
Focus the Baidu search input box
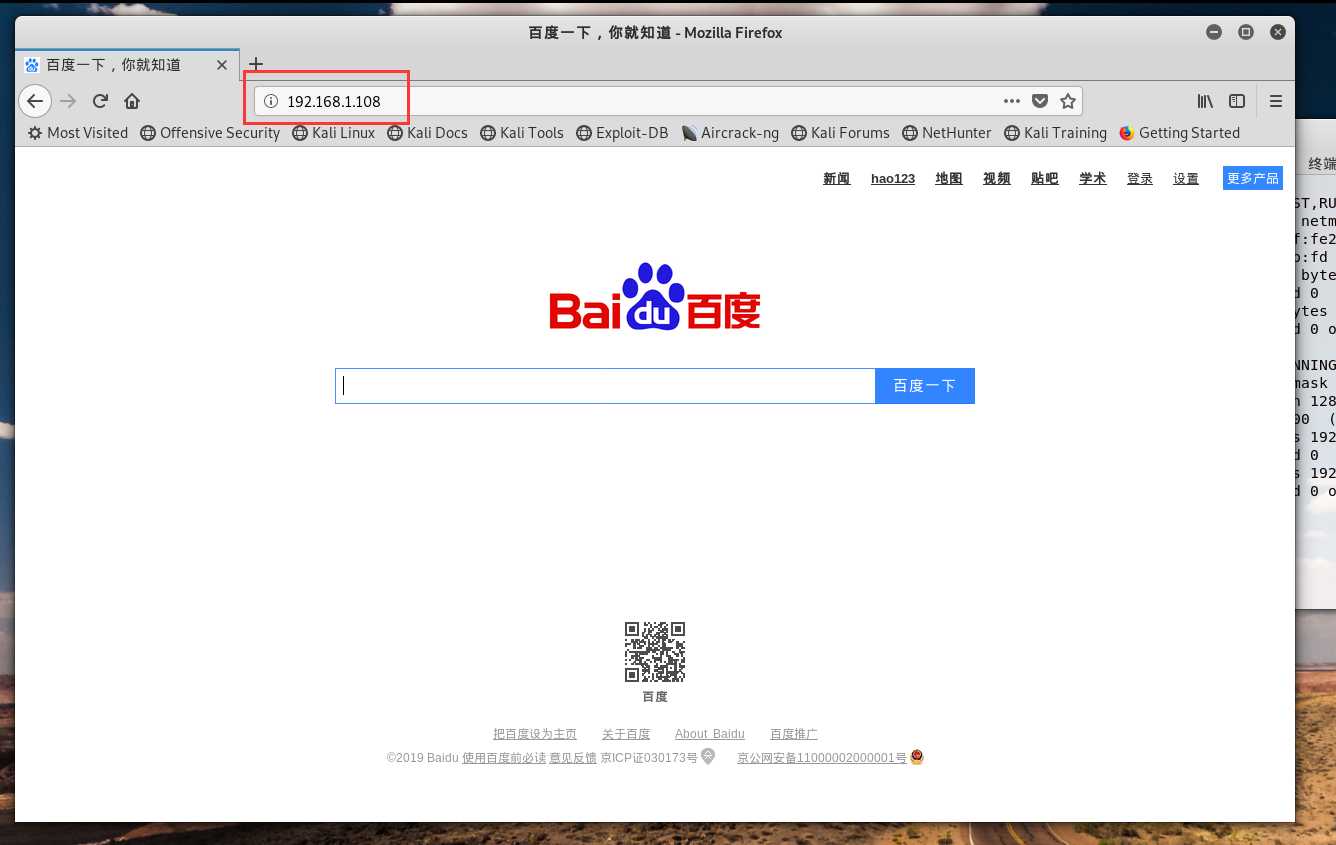pos(605,386)
